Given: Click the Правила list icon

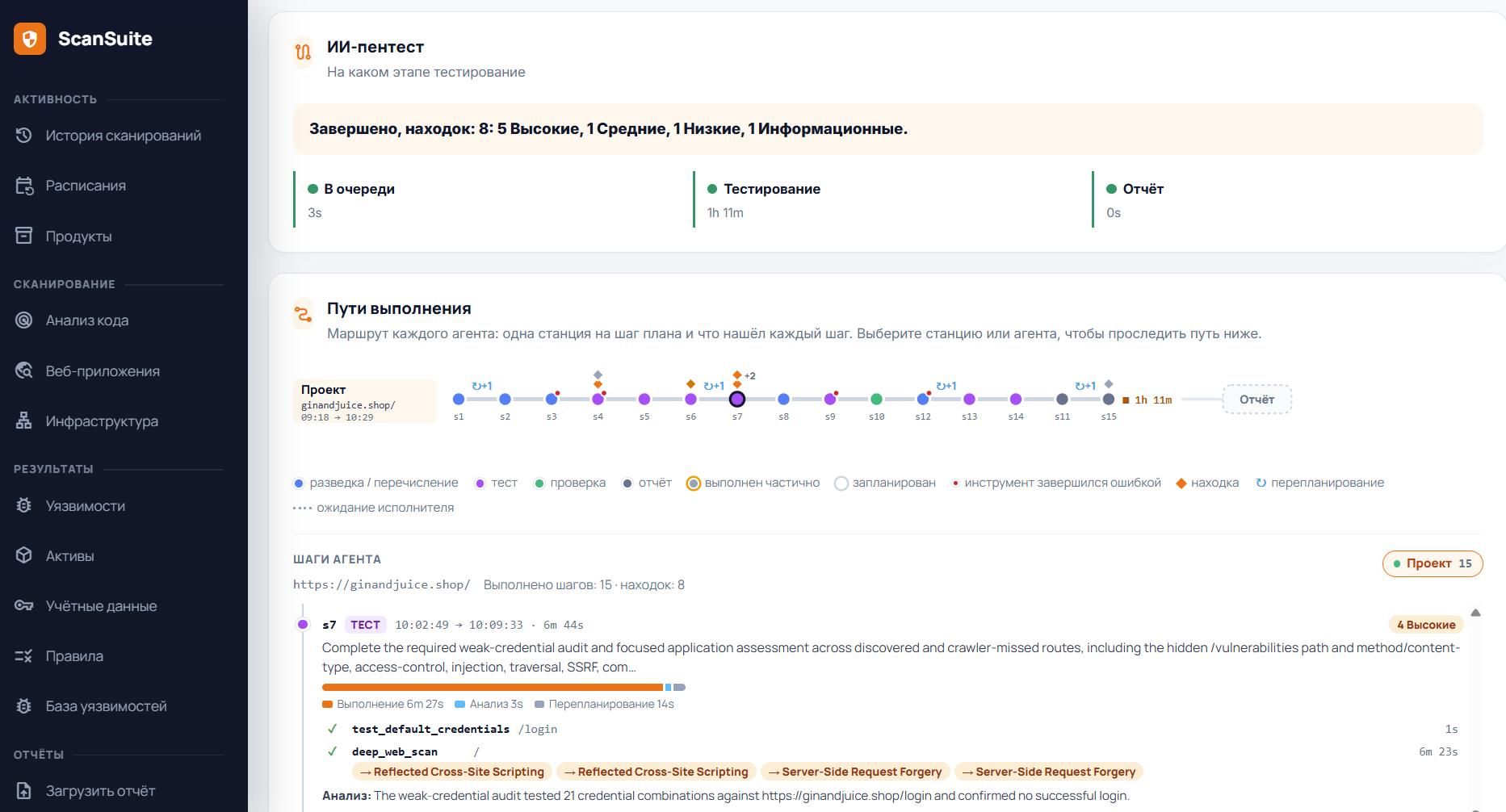Looking at the screenshot, I should point(24,655).
